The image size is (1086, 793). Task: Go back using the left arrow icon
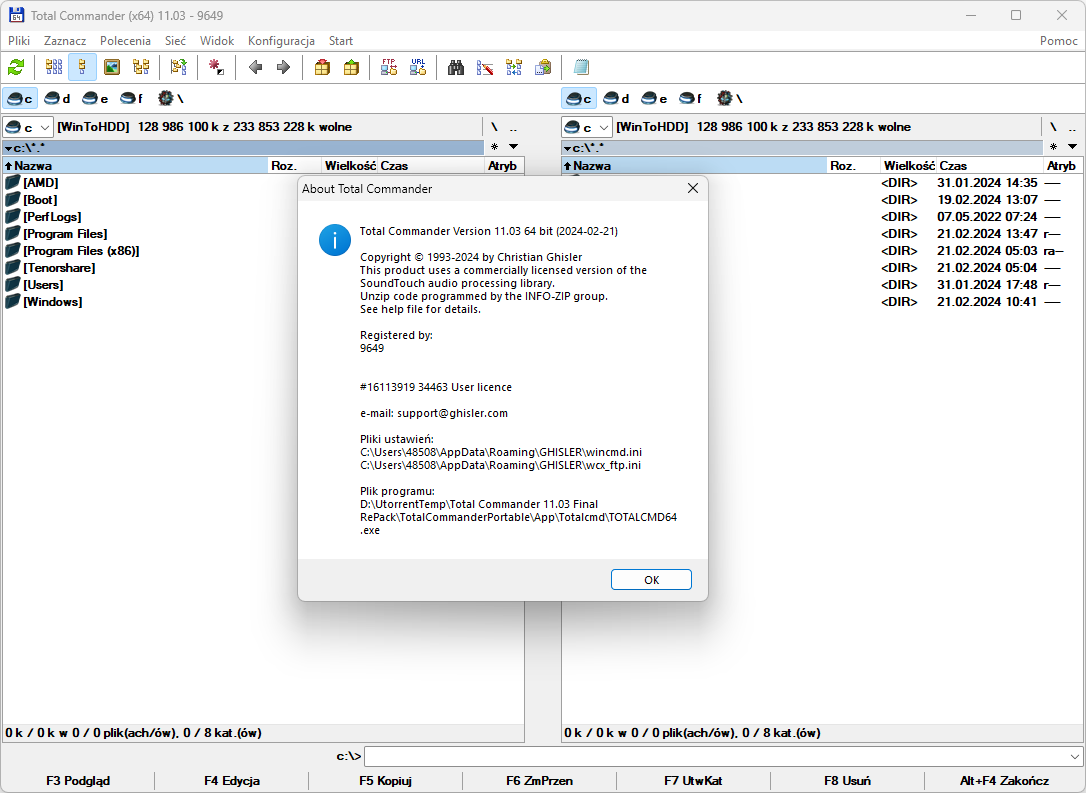tap(256, 67)
